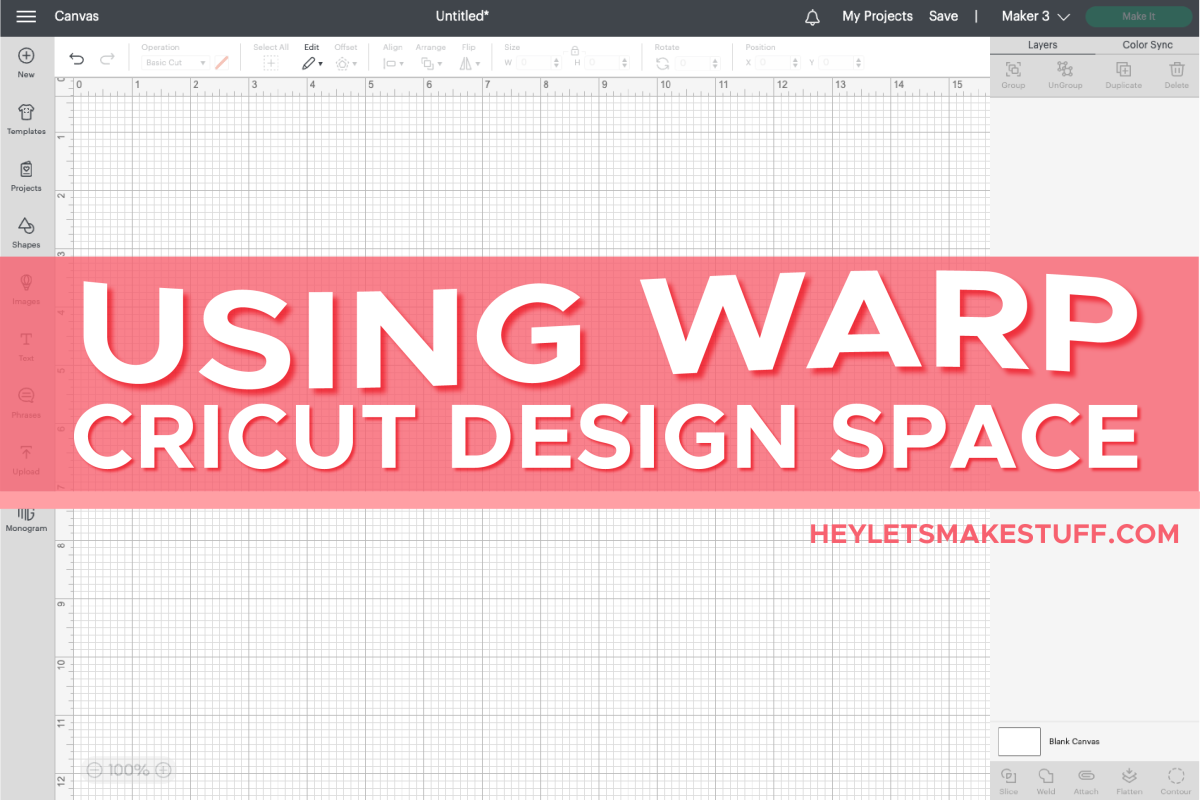Open the Projects panel
The image size is (1200, 800).
tap(26, 176)
